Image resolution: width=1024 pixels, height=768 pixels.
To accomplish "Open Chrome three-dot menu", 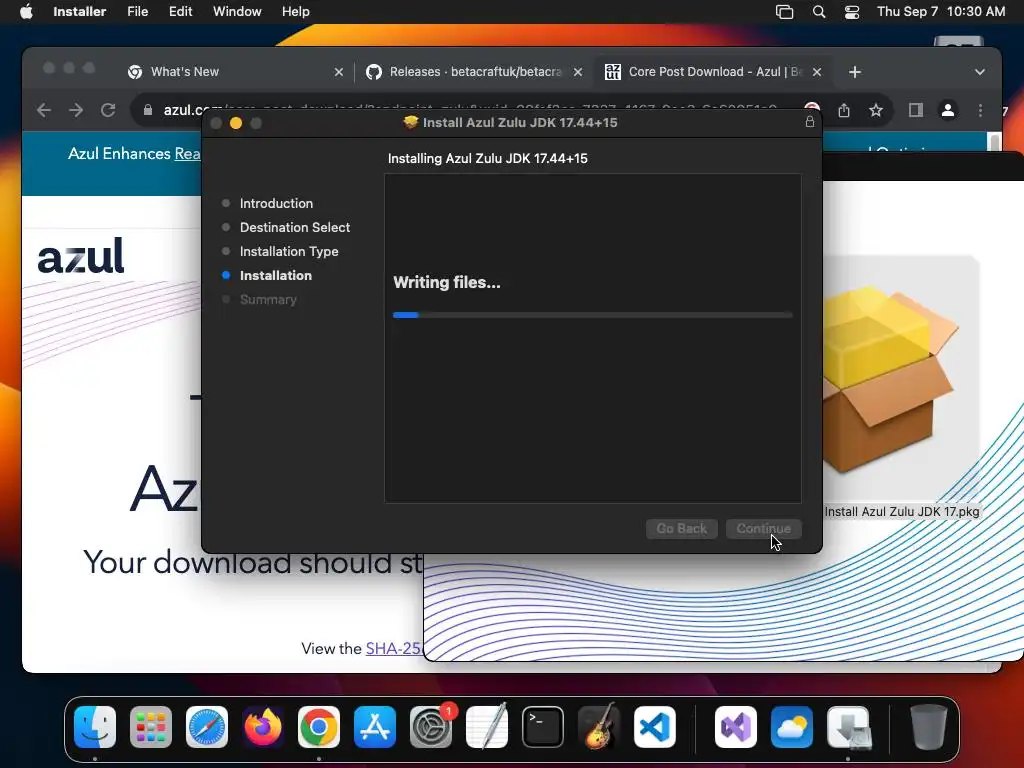I will pyautogui.click(x=980, y=110).
